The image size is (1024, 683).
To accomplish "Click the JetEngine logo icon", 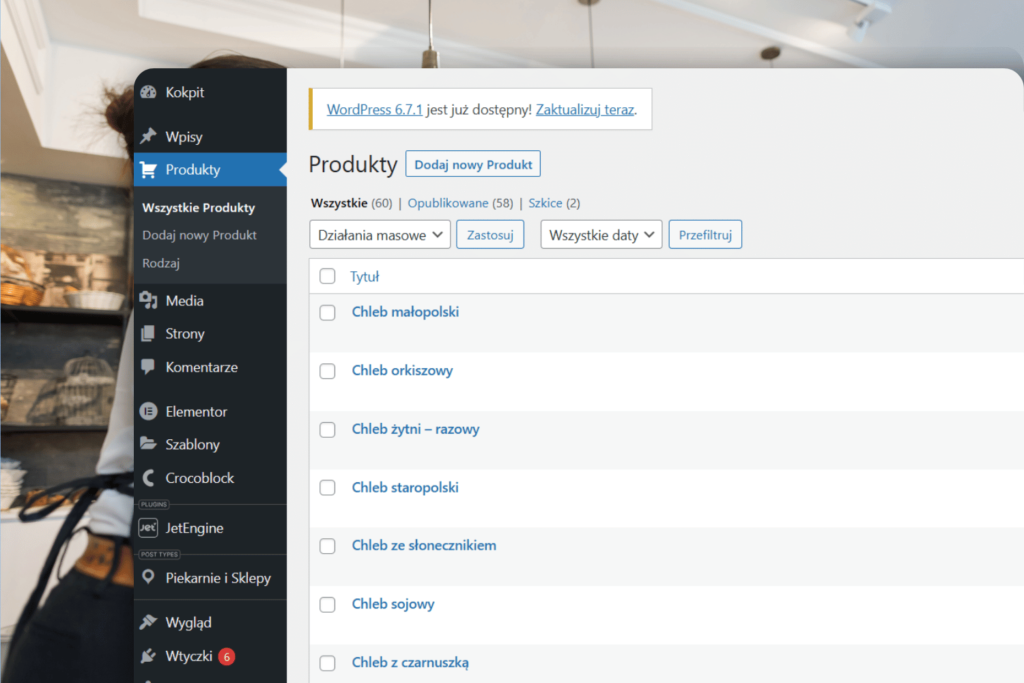I will pos(149,527).
